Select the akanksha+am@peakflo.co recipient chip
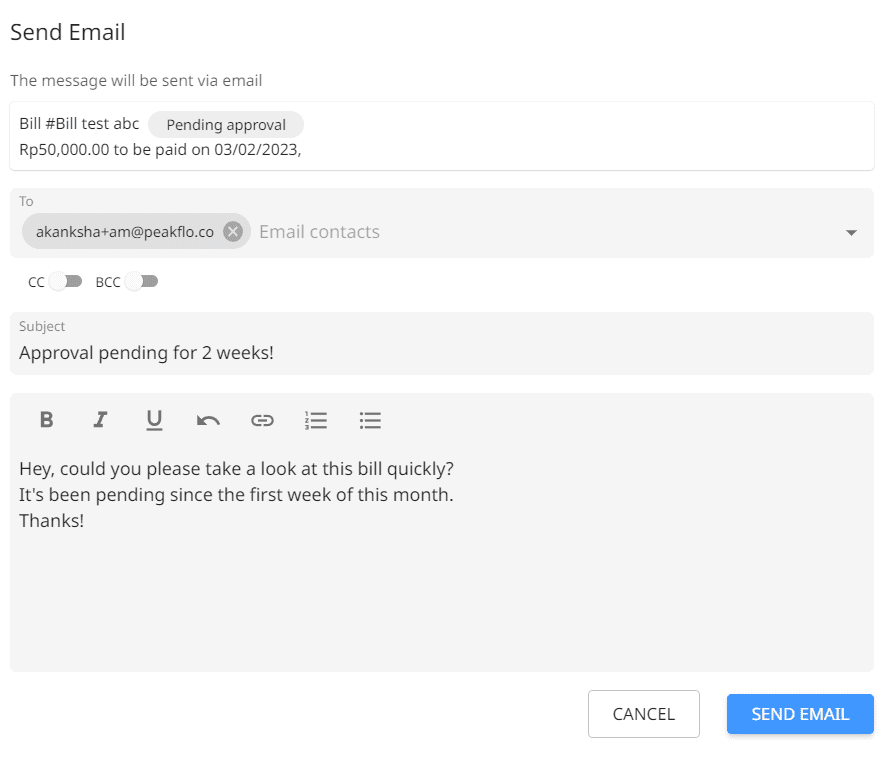883x759 pixels. pos(125,231)
